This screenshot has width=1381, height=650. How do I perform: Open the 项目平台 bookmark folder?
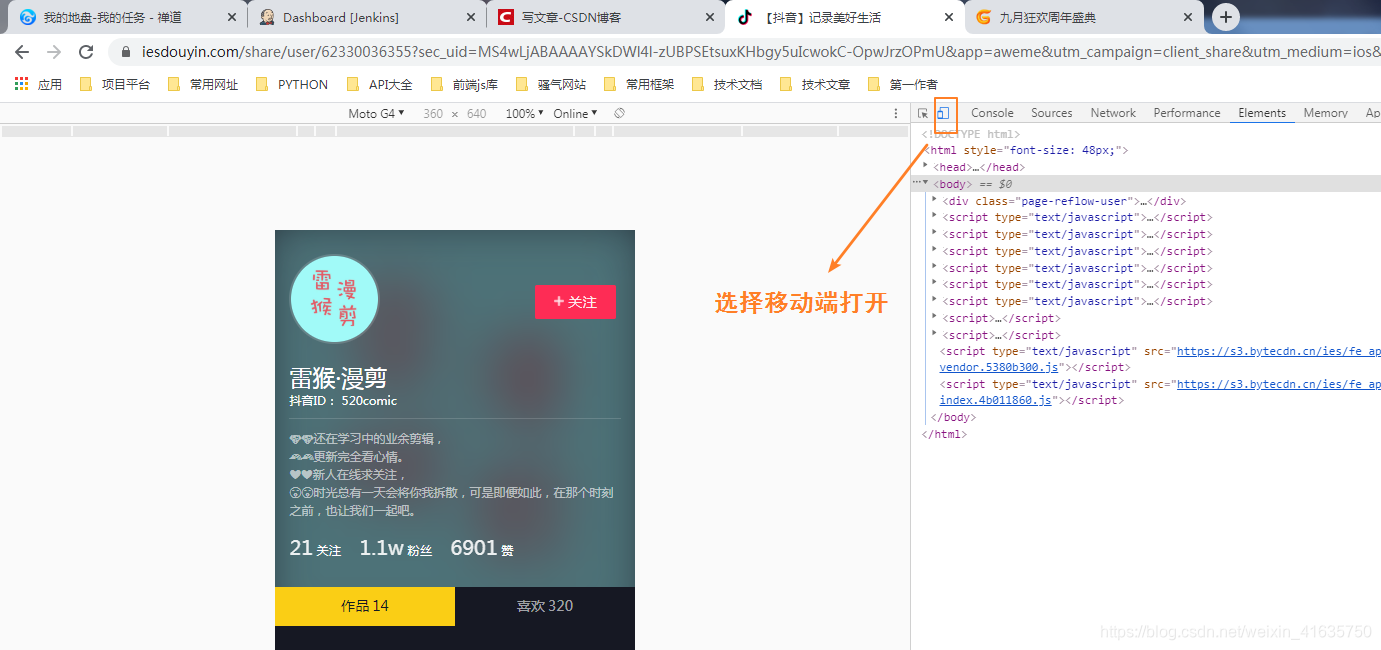(x=115, y=85)
